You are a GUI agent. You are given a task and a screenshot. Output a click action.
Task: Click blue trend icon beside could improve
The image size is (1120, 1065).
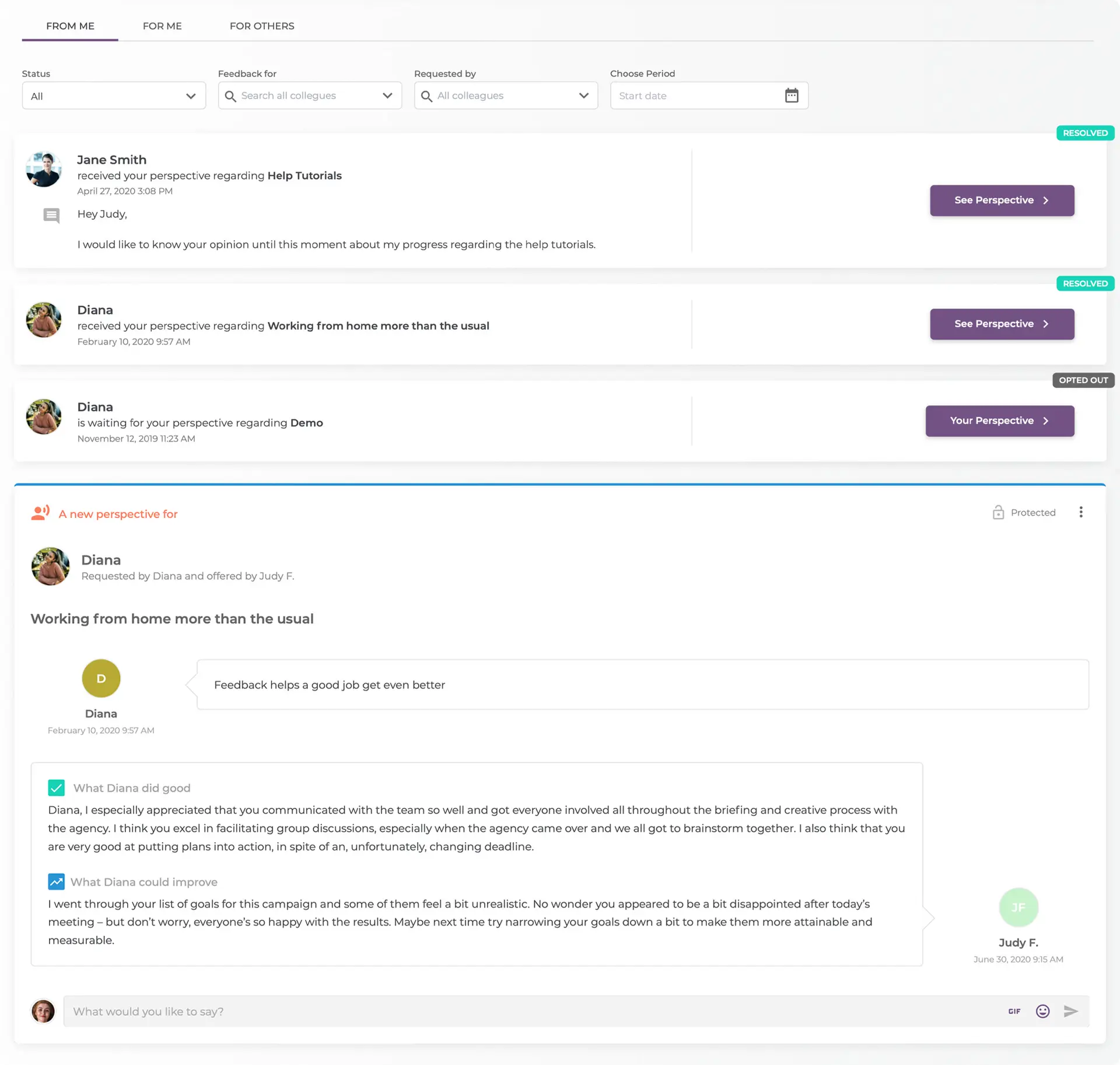click(x=57, y=881)
